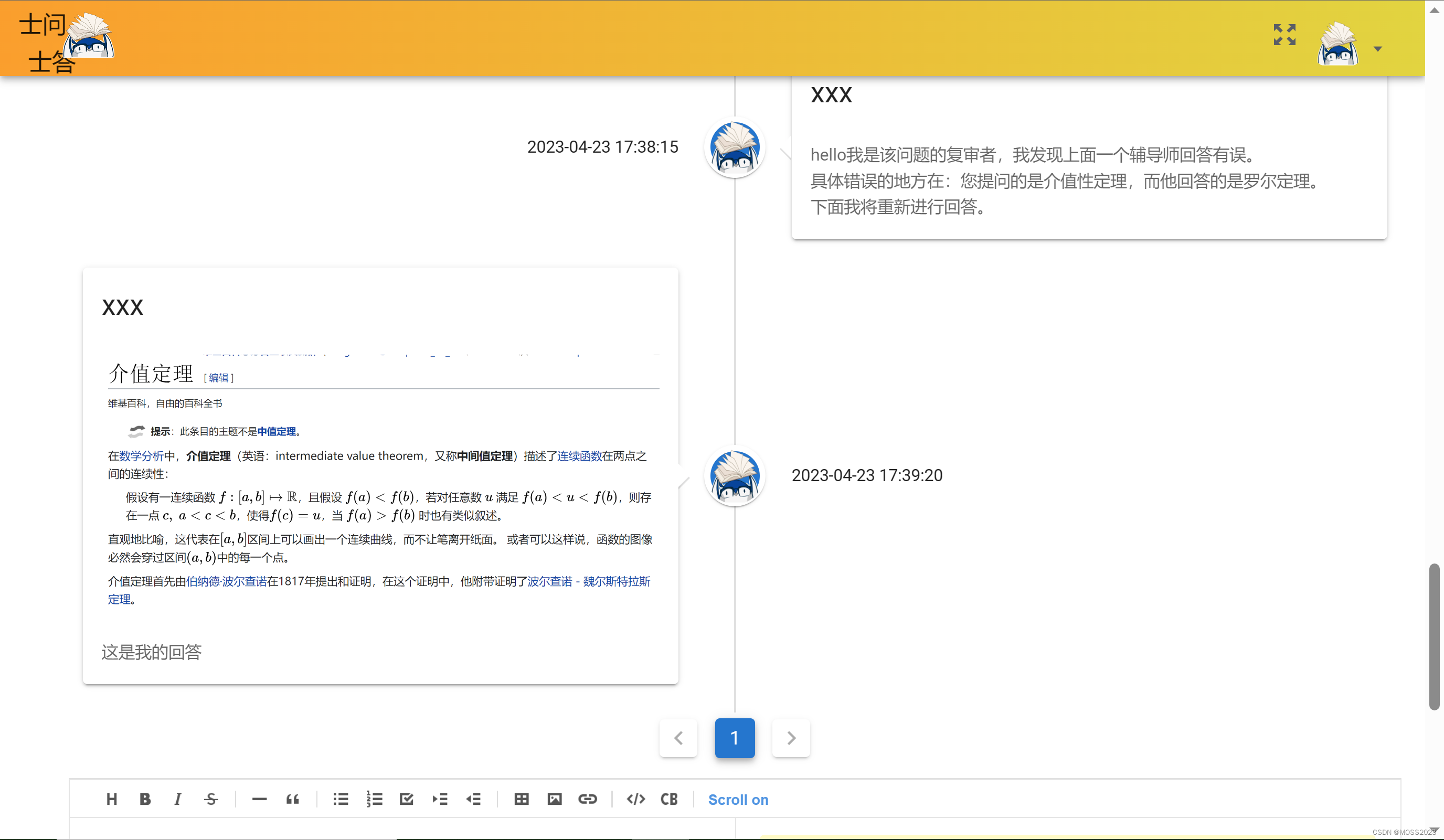Apply Strikethrough formatting to text
Viewport: 1444px width, 840px height.
coord(211,800)
